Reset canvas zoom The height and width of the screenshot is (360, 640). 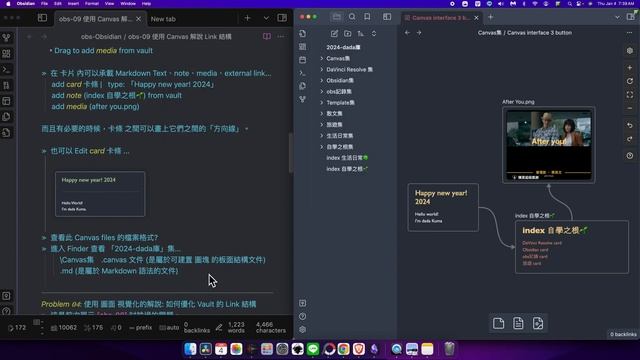(630, 81)
